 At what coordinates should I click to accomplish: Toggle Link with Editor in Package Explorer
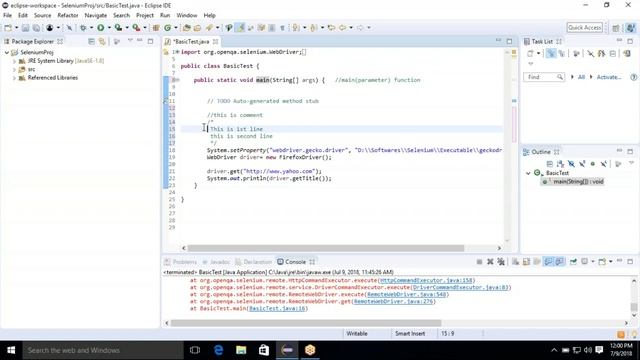pos(102,41)
